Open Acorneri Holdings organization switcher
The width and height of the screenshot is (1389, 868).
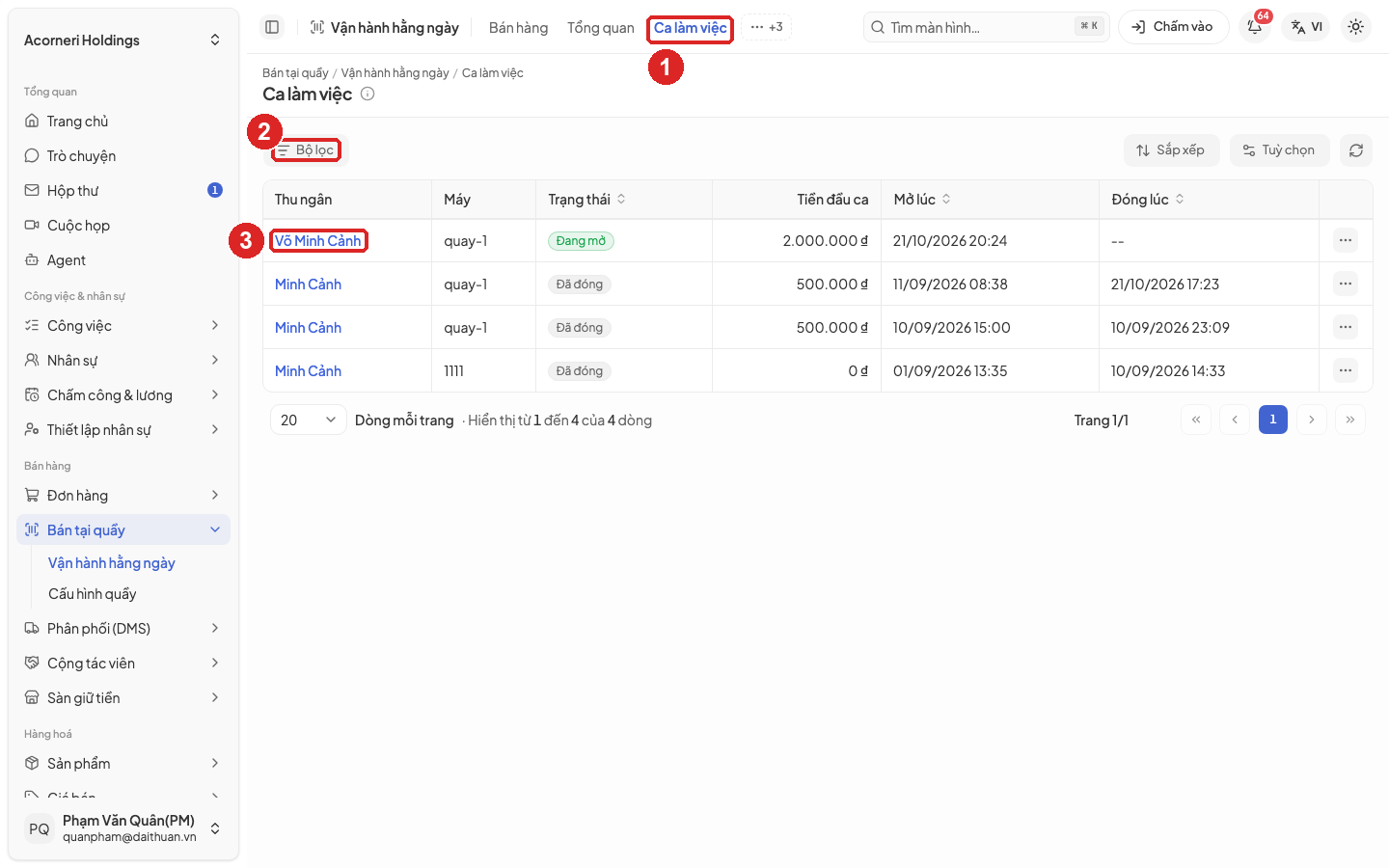tap(123, 41)
